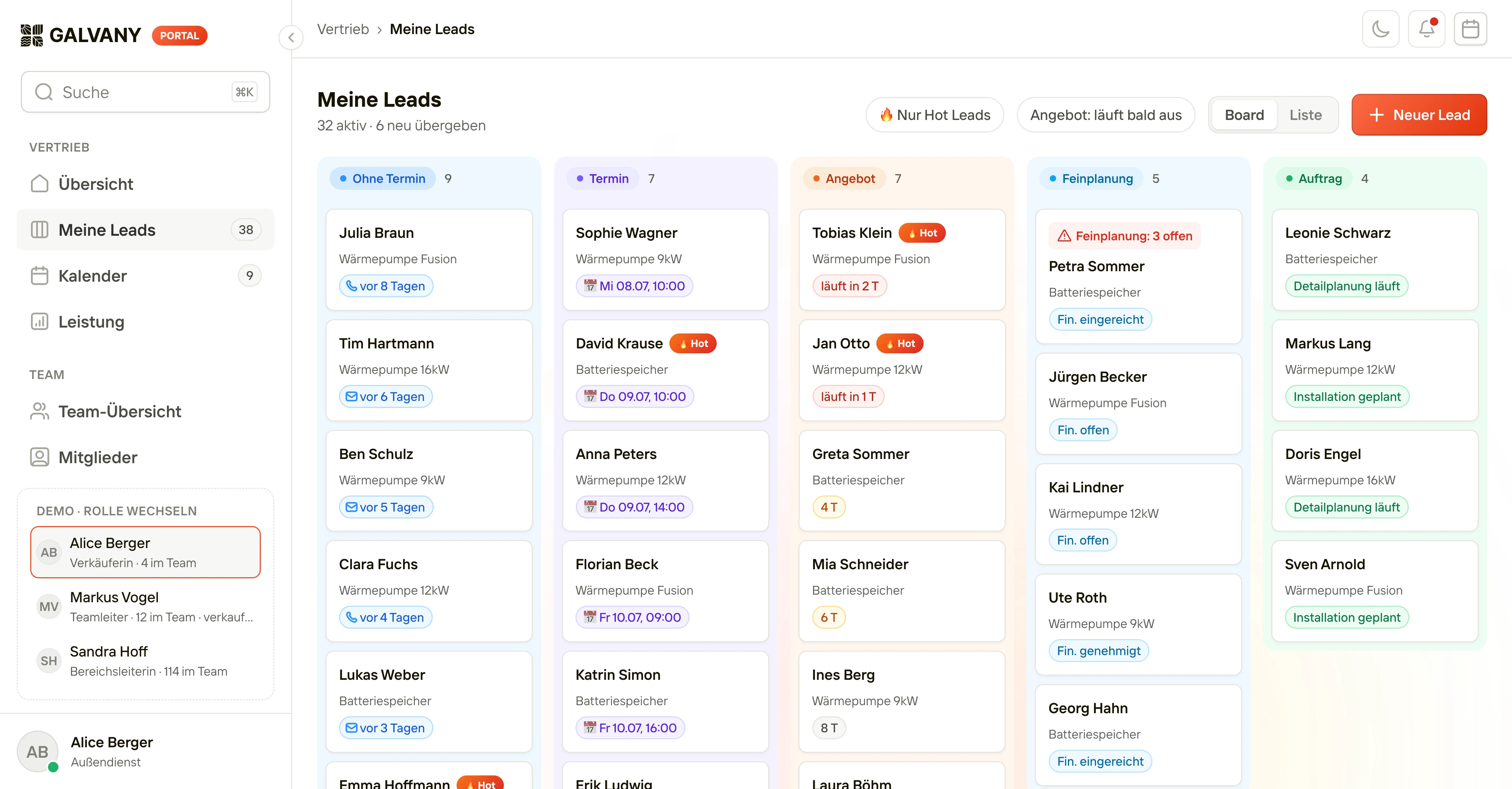Click Markus Lang's Installation geplant tag

(1346, 396)
